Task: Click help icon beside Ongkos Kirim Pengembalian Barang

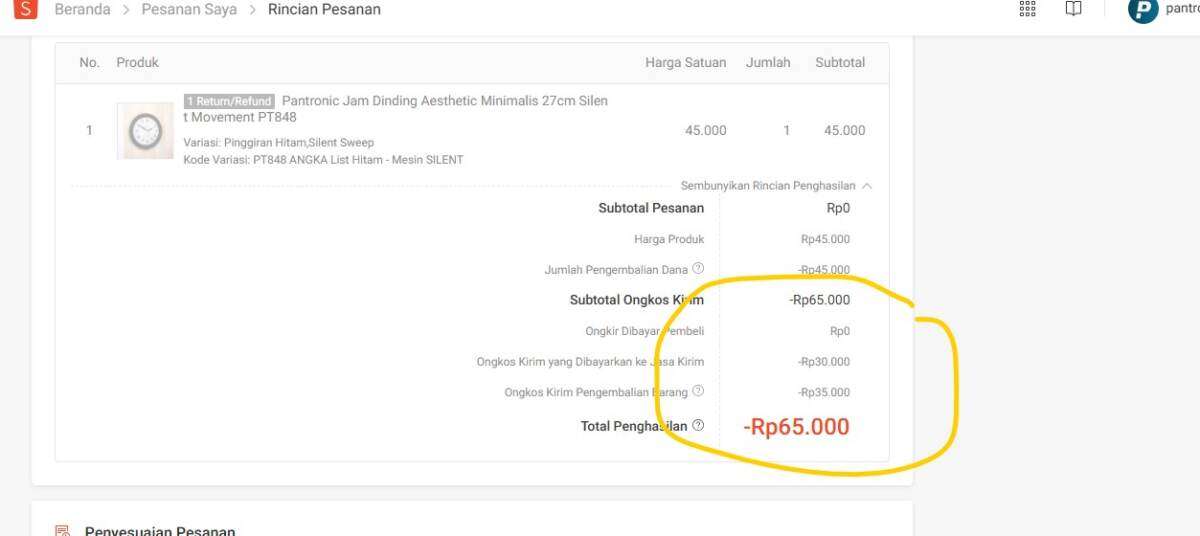Action: (698, 391)
